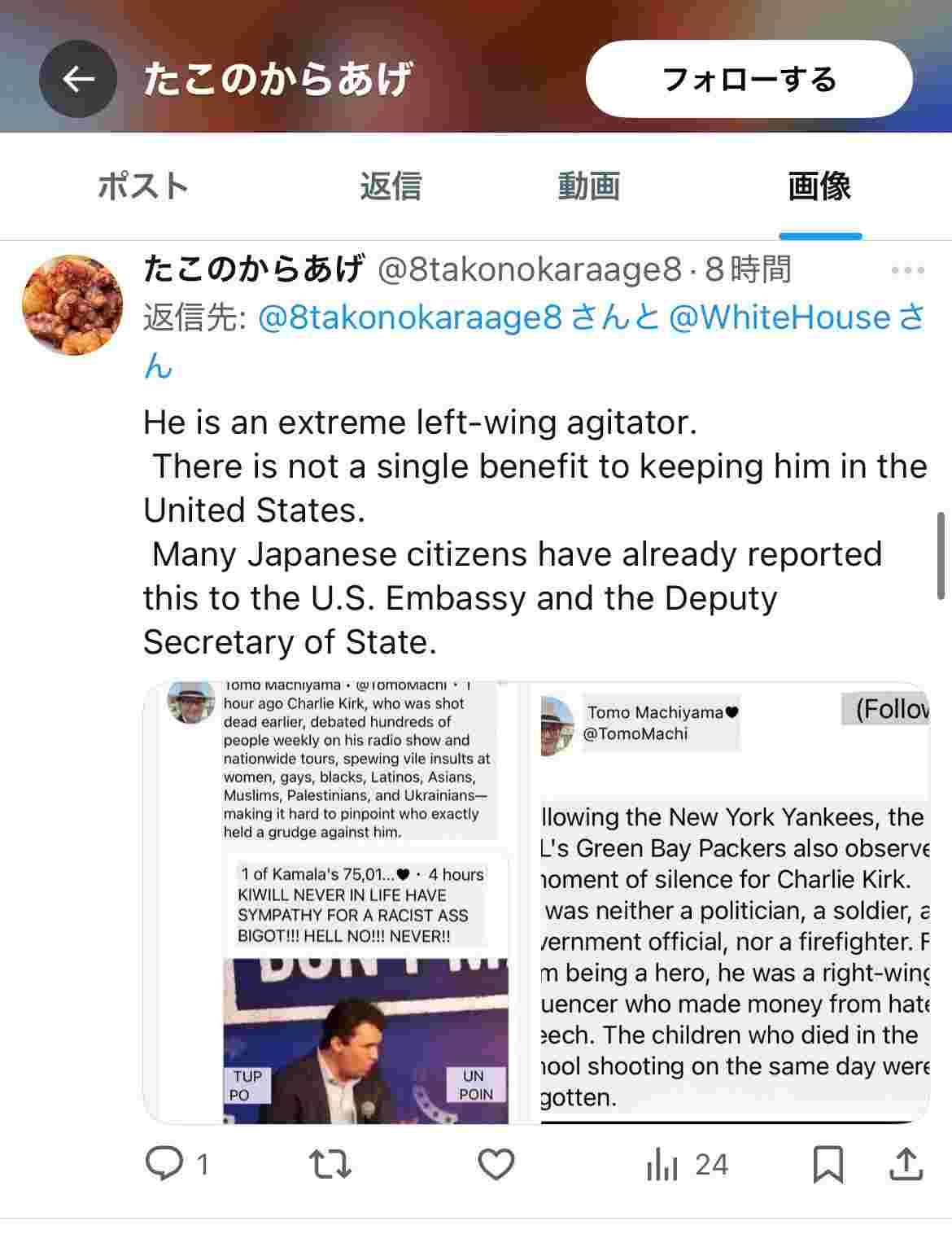Select the 画像 tab
952x1234 pixels.
pyautogui.click(x=819, y=186)
